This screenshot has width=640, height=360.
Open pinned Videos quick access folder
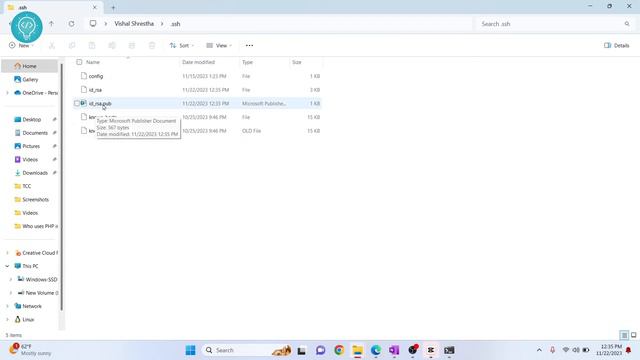point(30,159)
